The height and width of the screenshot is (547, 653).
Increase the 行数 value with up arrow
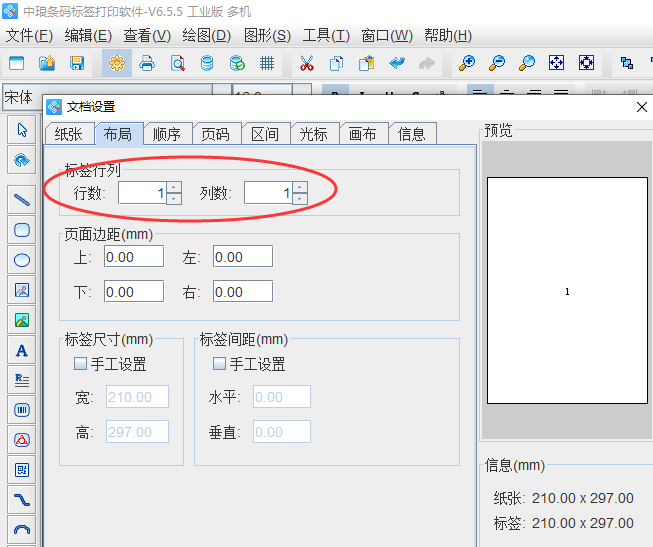[x=174, y=187]
